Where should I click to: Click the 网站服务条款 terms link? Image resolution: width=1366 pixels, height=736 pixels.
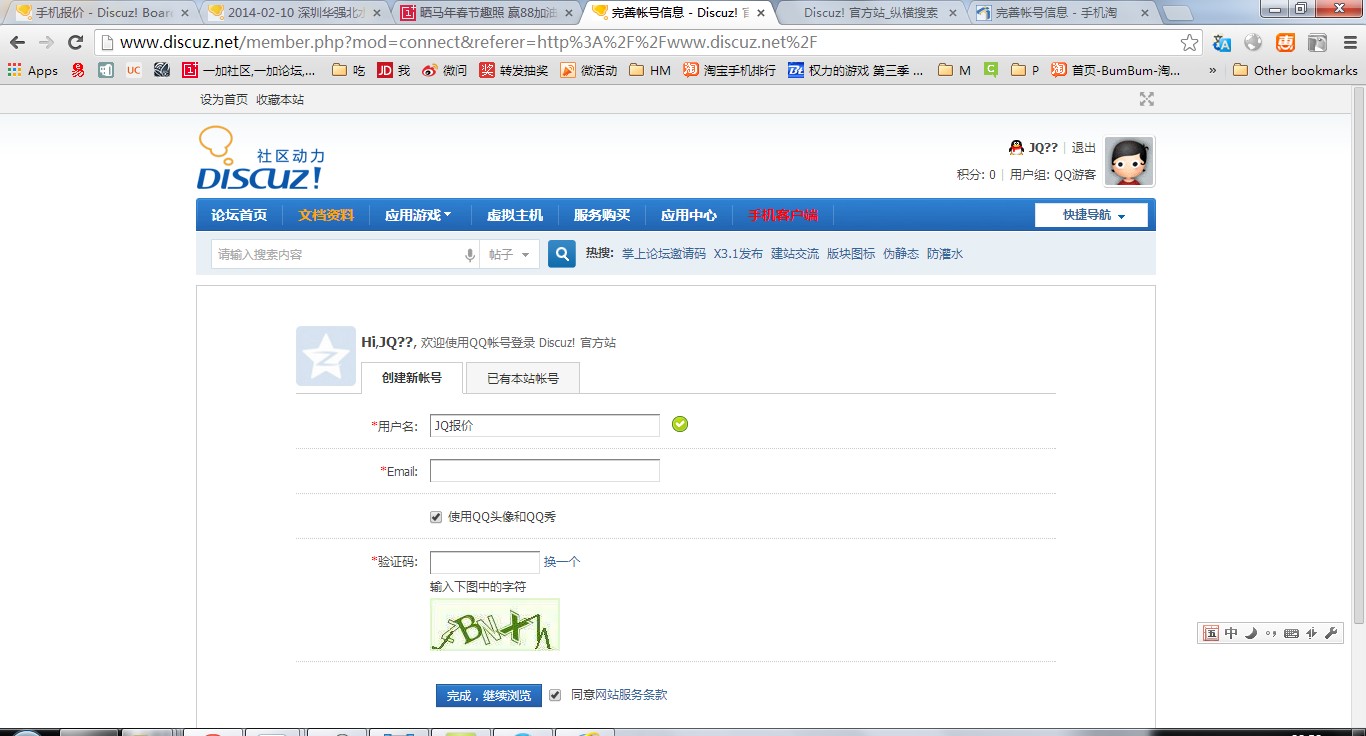[631, 695]
